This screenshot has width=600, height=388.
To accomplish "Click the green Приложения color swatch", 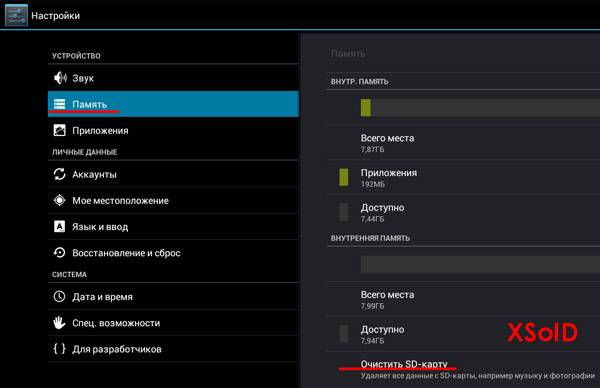I will click(344, 178).
